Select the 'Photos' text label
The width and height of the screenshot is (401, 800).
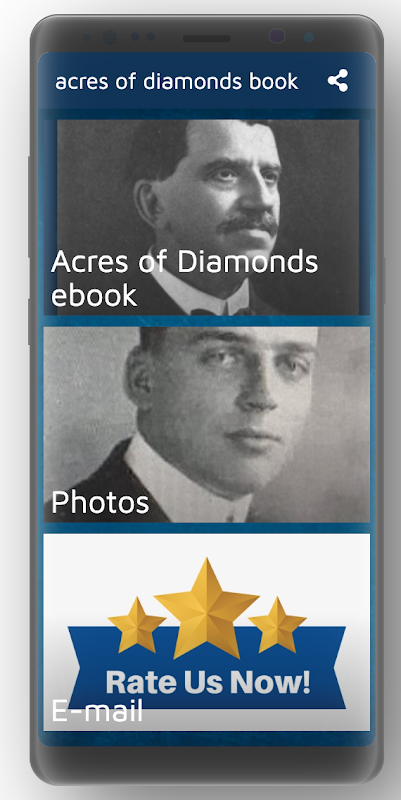tap(100, 503)
